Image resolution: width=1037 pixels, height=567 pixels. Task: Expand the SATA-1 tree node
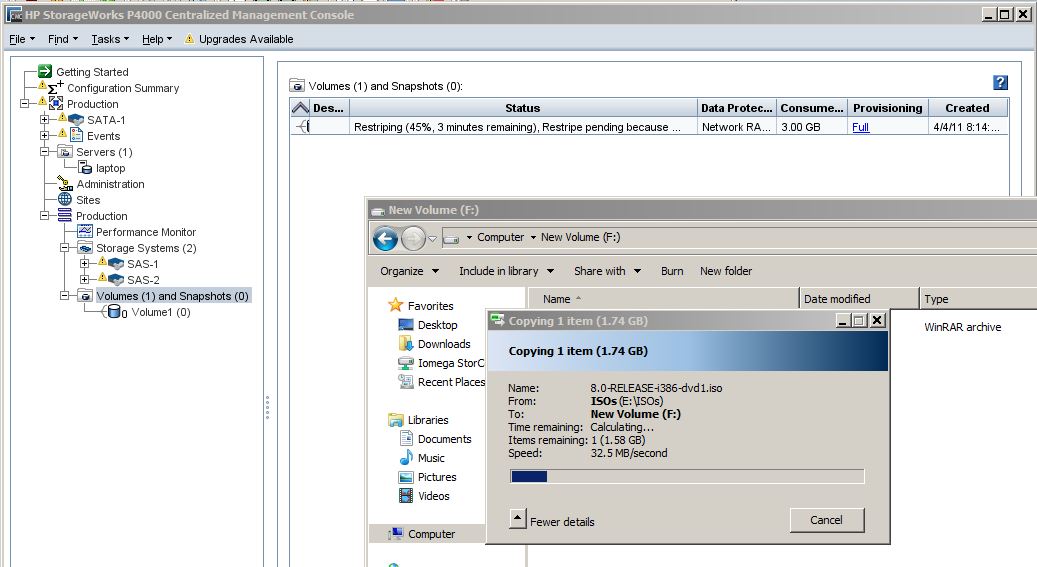(44, 120)
